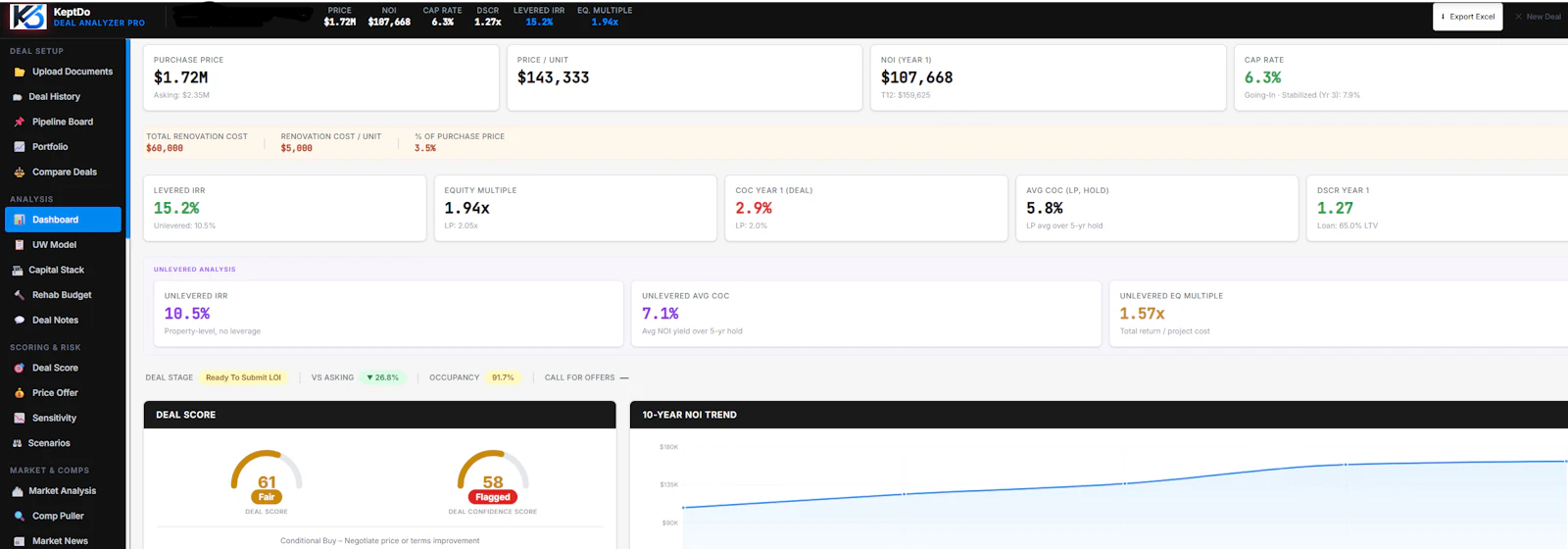
Task: Click the NOI trend line chart
Action: pyautogui.click(x=1125, y=483)
